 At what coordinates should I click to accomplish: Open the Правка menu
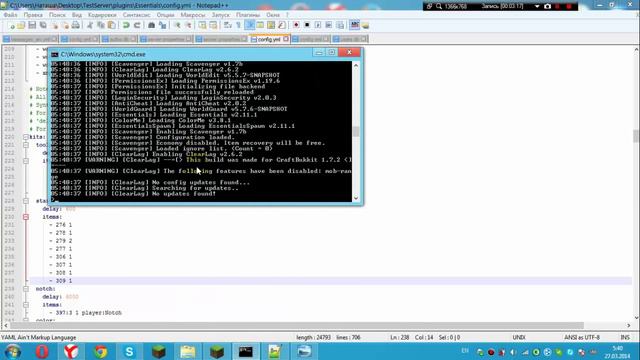click(33, 15)
